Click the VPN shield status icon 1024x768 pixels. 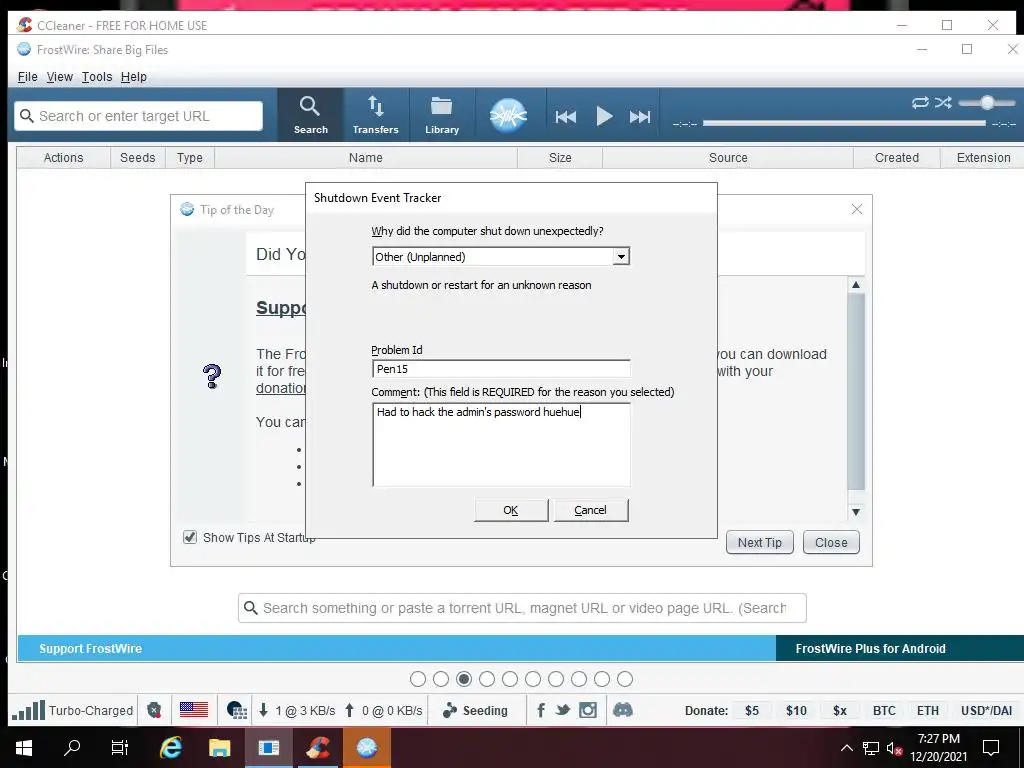[154, 710]
